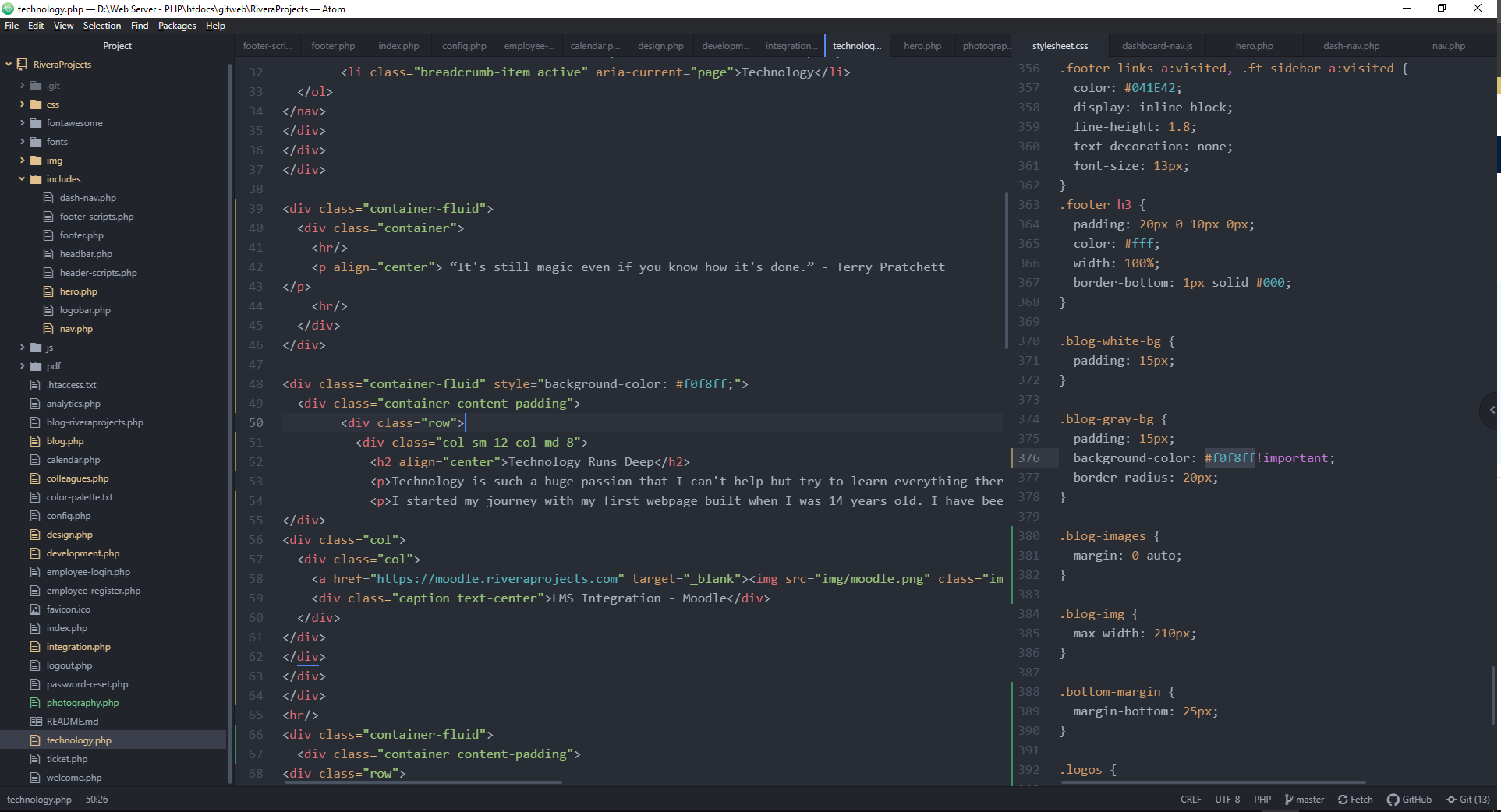Click the UTF-8 encoding selector
This screenshot has height=812, width=1501.
[1227, 800]
